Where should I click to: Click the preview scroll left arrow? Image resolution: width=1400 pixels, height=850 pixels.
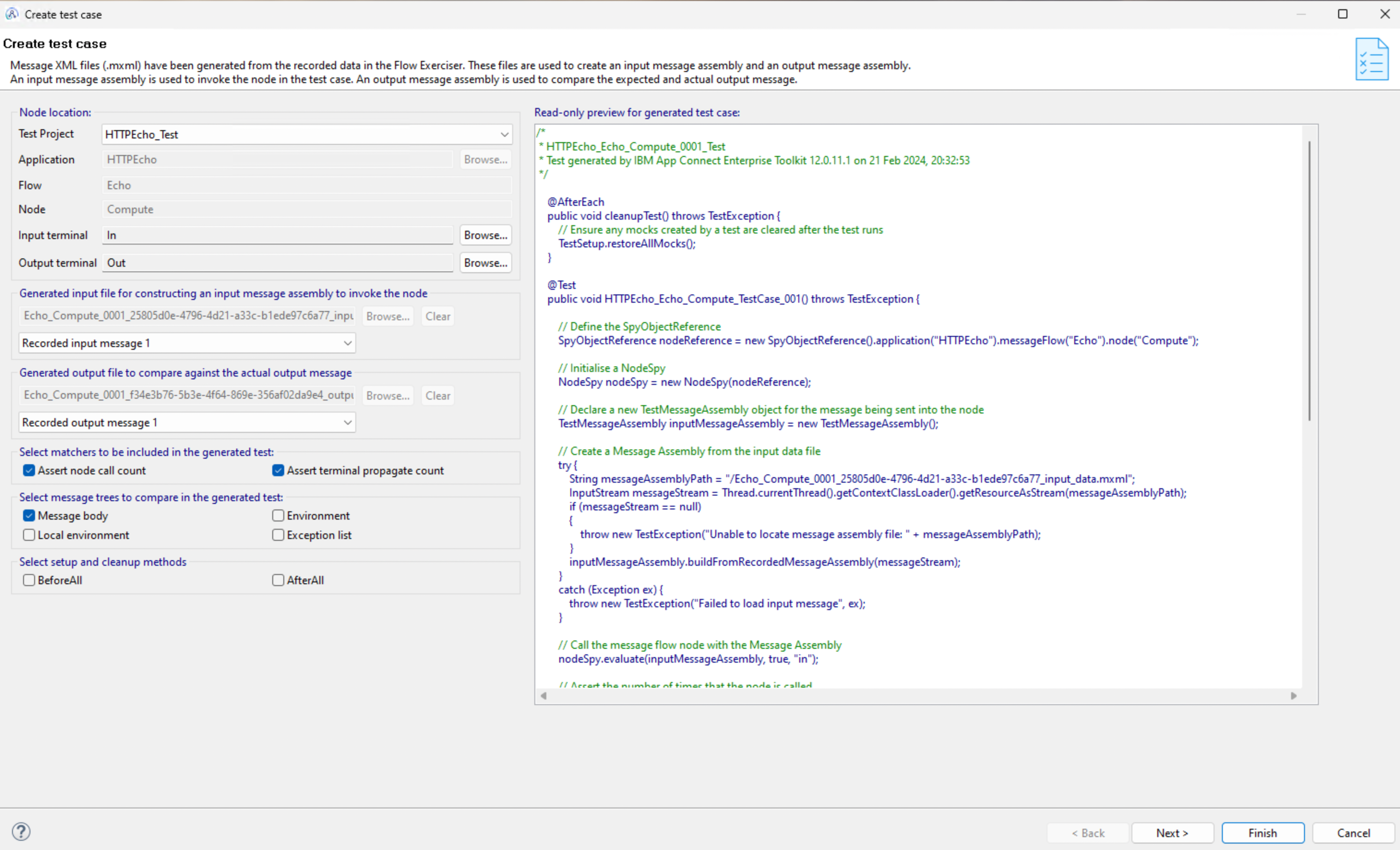point(544,696)
